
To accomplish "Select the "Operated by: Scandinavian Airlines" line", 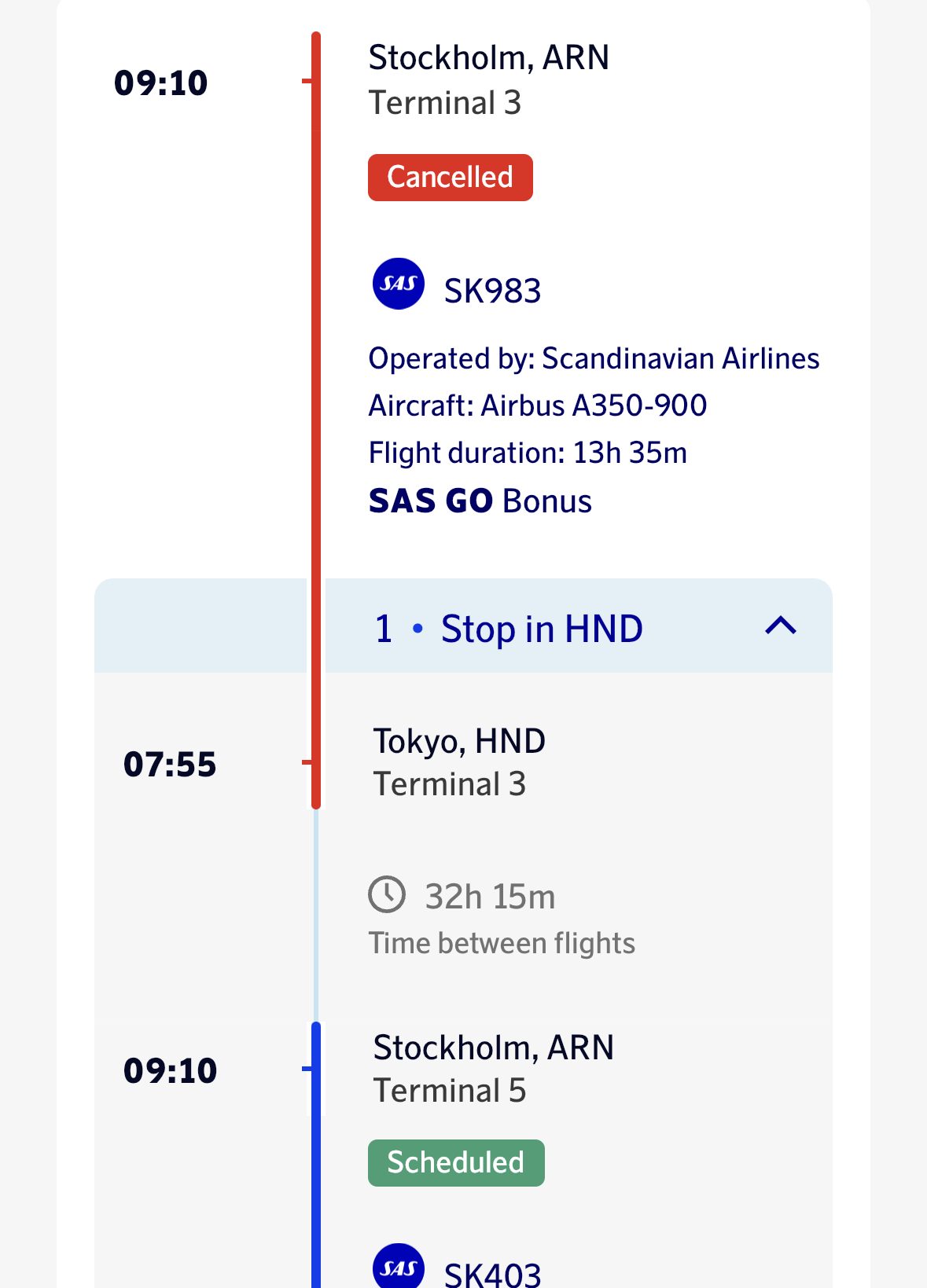I will tap(594, 359).
